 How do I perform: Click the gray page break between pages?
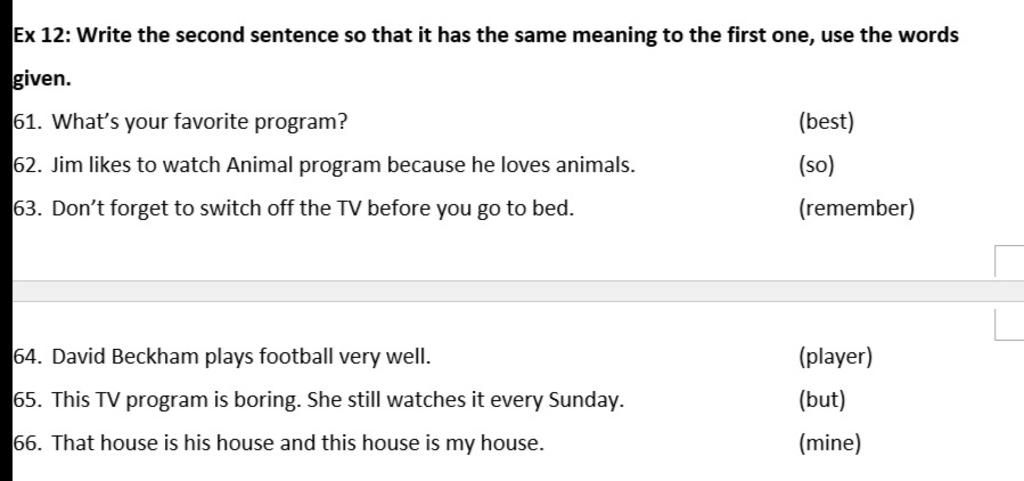click(x=518, y=291)
